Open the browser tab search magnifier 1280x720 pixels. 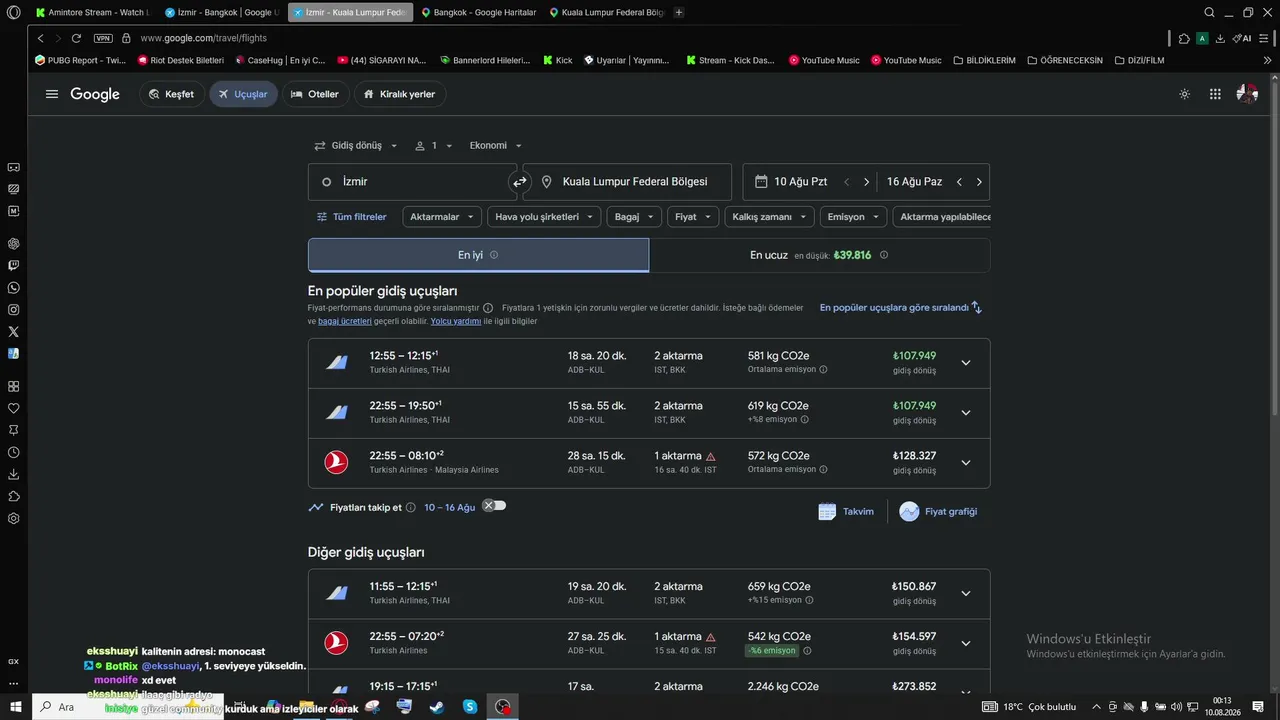click(1209, 12)
